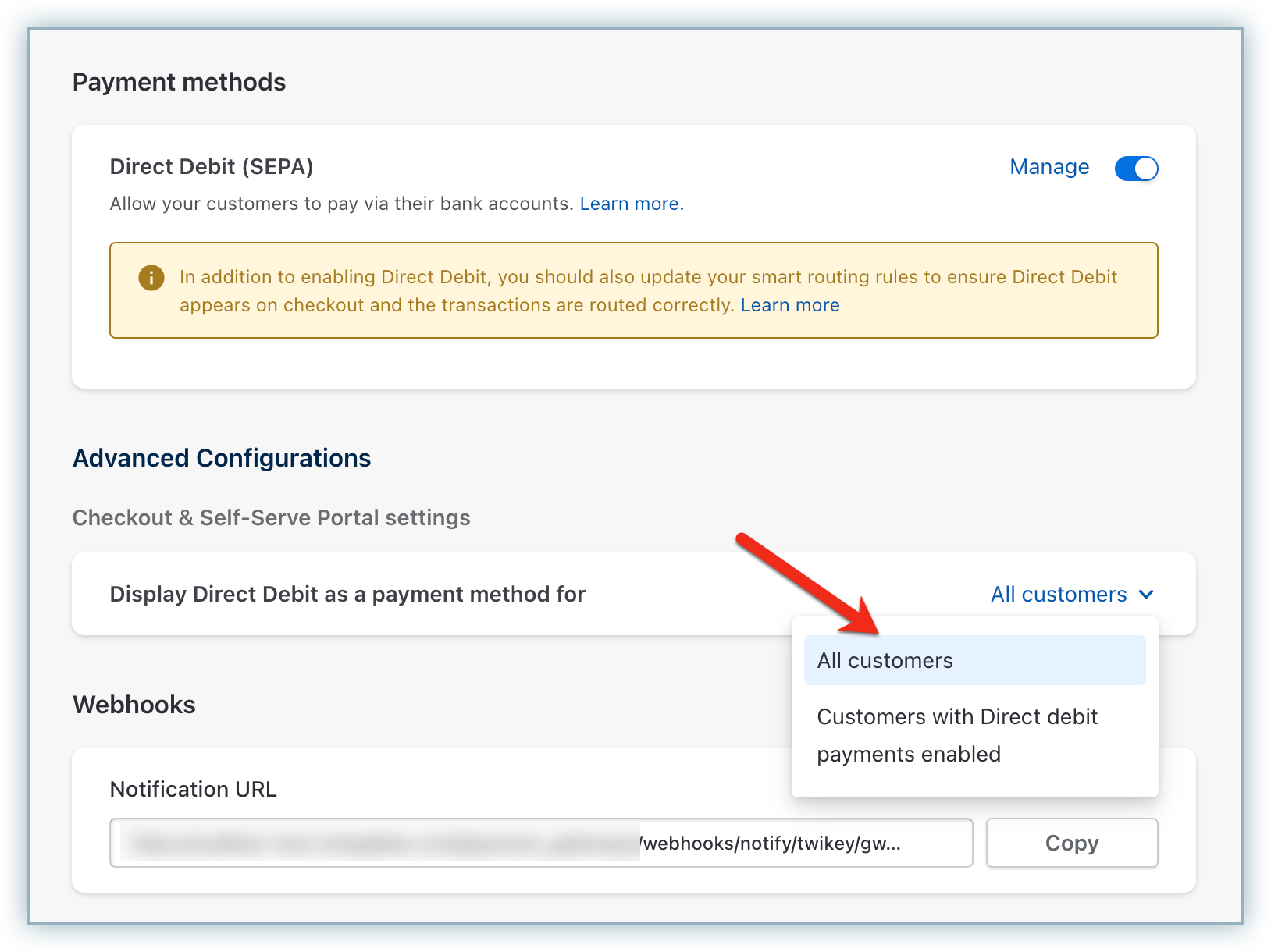1271x952 pixels.
Task: Click the info icon in warning banner
Action: (x=151, y=277)
